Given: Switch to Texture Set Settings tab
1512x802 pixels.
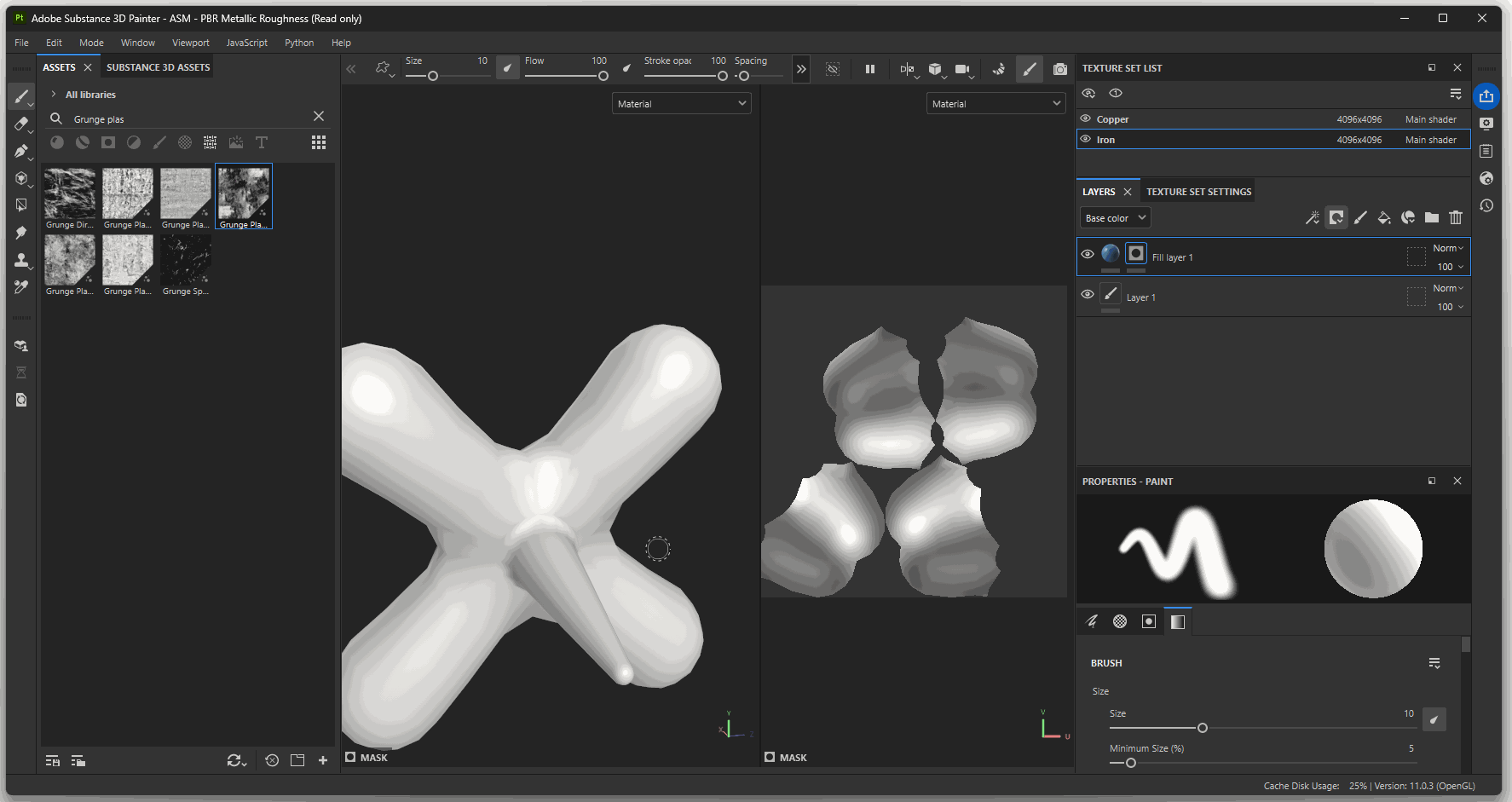Looking at the screenshot, I should pos(1198,192).
